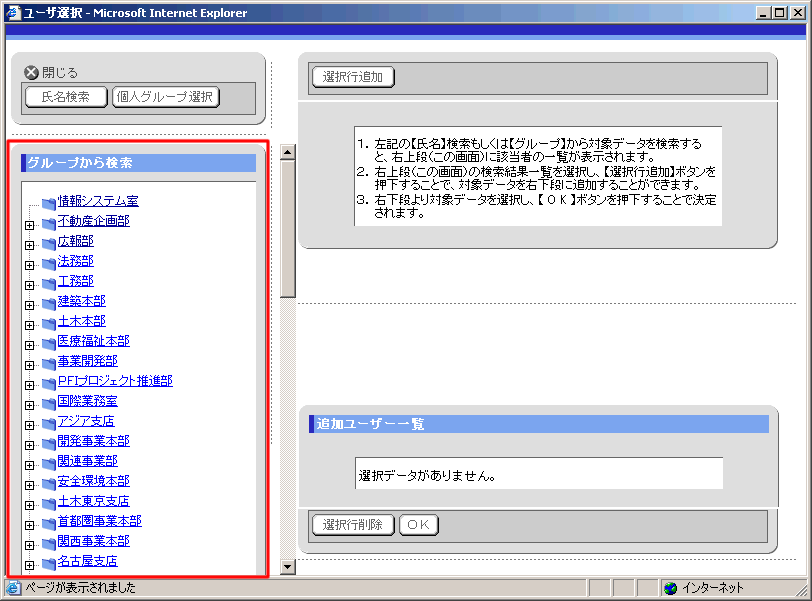The width and height of the screenshot is (812, 601).
Task: Expand the 医療福祉本部 tree node
Action: pyautogui.click(x=30, y=345)
